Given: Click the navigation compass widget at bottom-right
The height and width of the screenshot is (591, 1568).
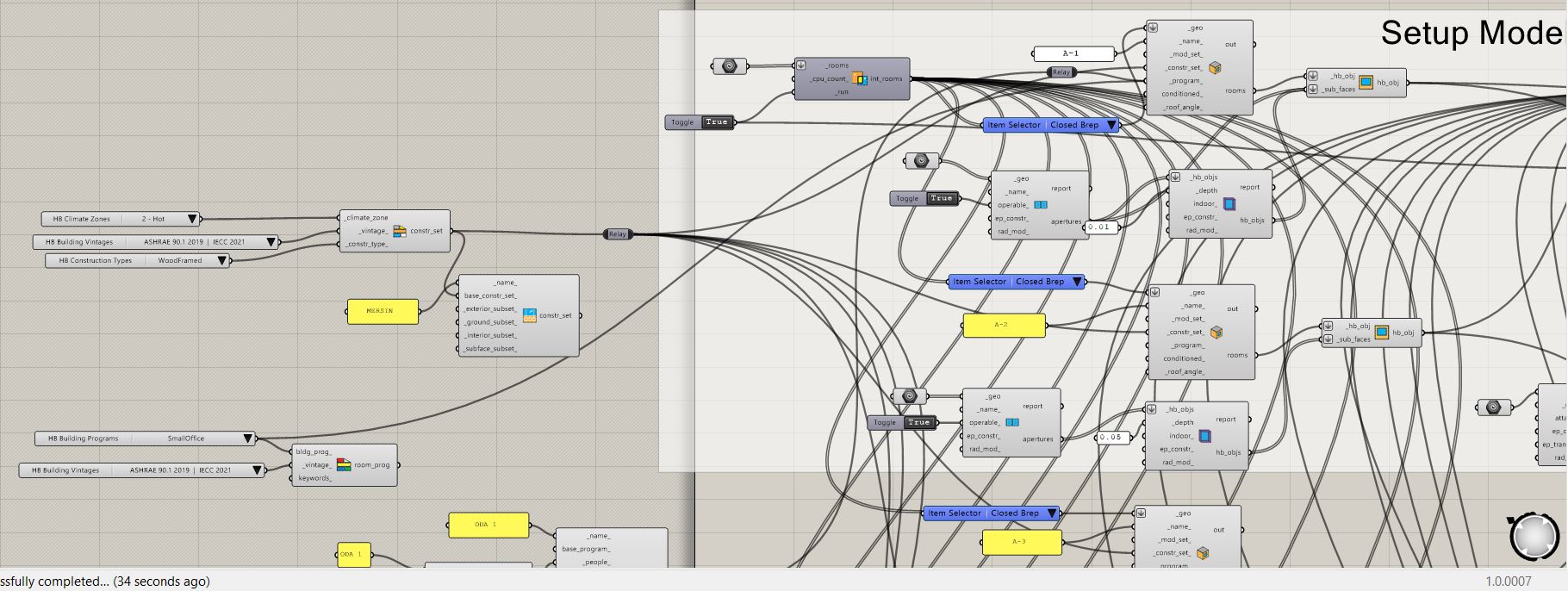Looking at the screenshot, I should [x=1534, y=536].
